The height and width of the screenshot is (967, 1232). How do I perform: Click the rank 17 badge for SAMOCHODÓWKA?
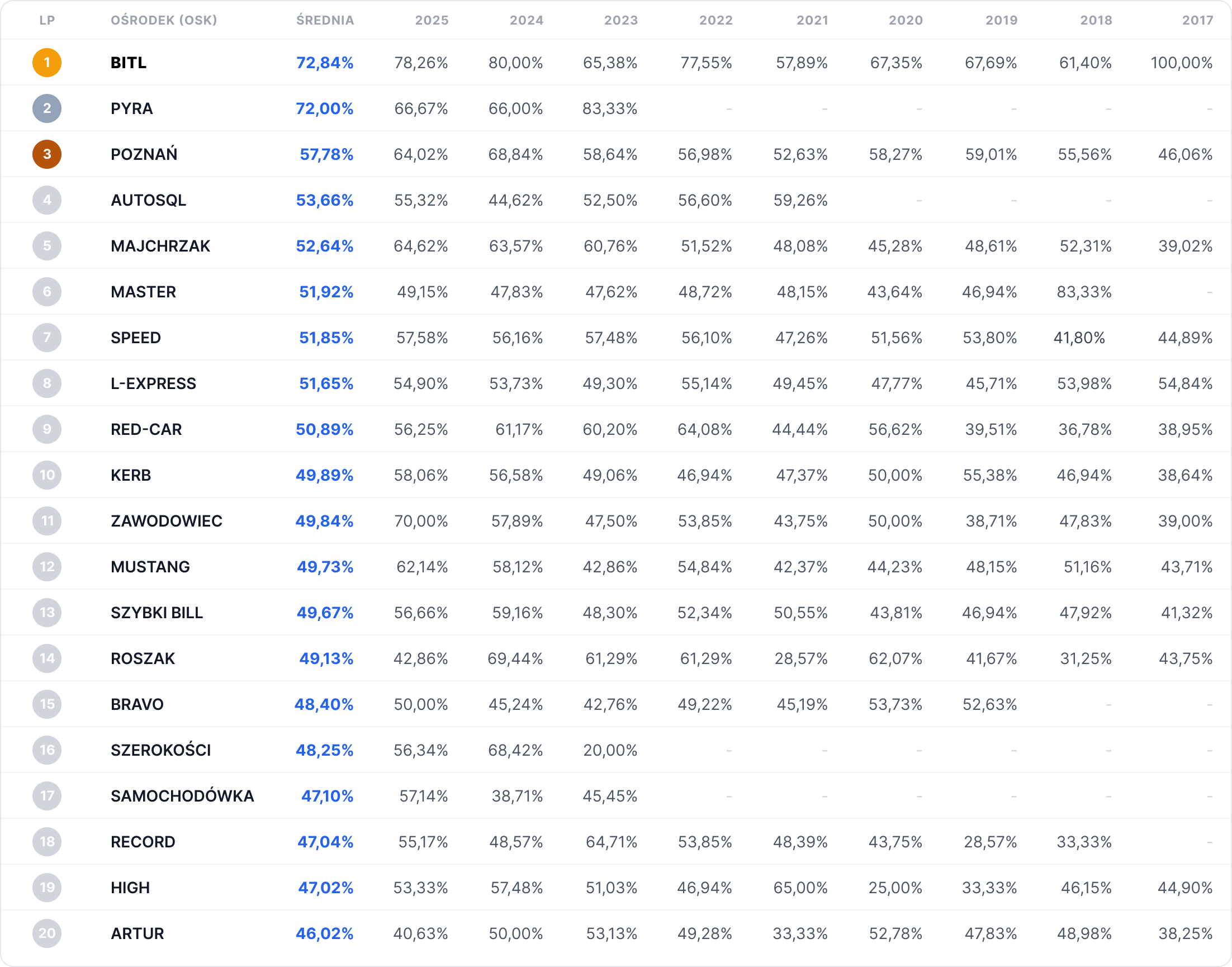pyautogui.click(x=47, y=796)
